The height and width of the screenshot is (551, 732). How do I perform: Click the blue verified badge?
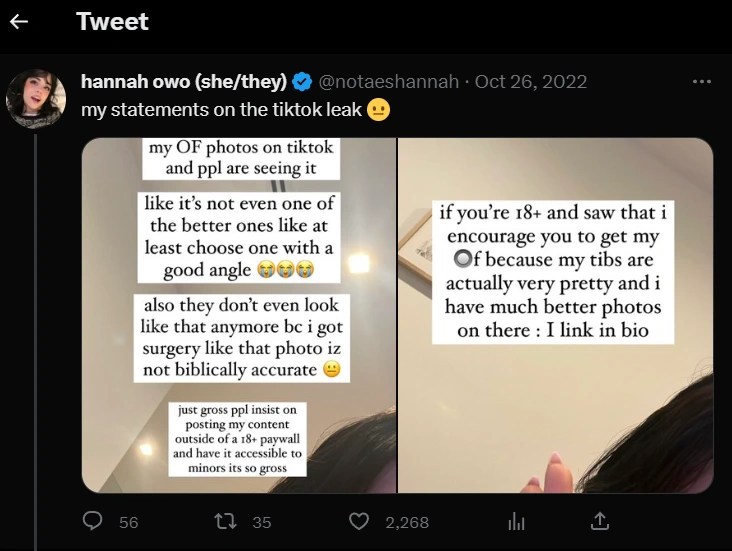pyautogui.click(x=302, y=82)
